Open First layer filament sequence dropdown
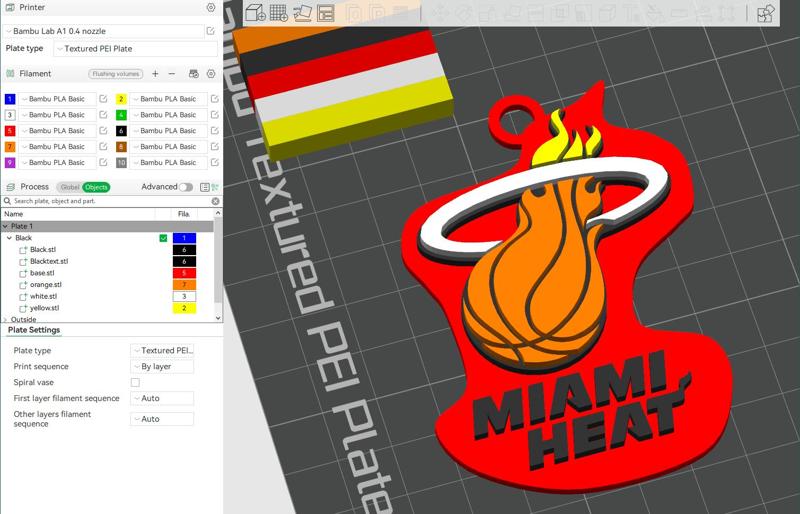This screenshot has width=800, height=514. 162,398
